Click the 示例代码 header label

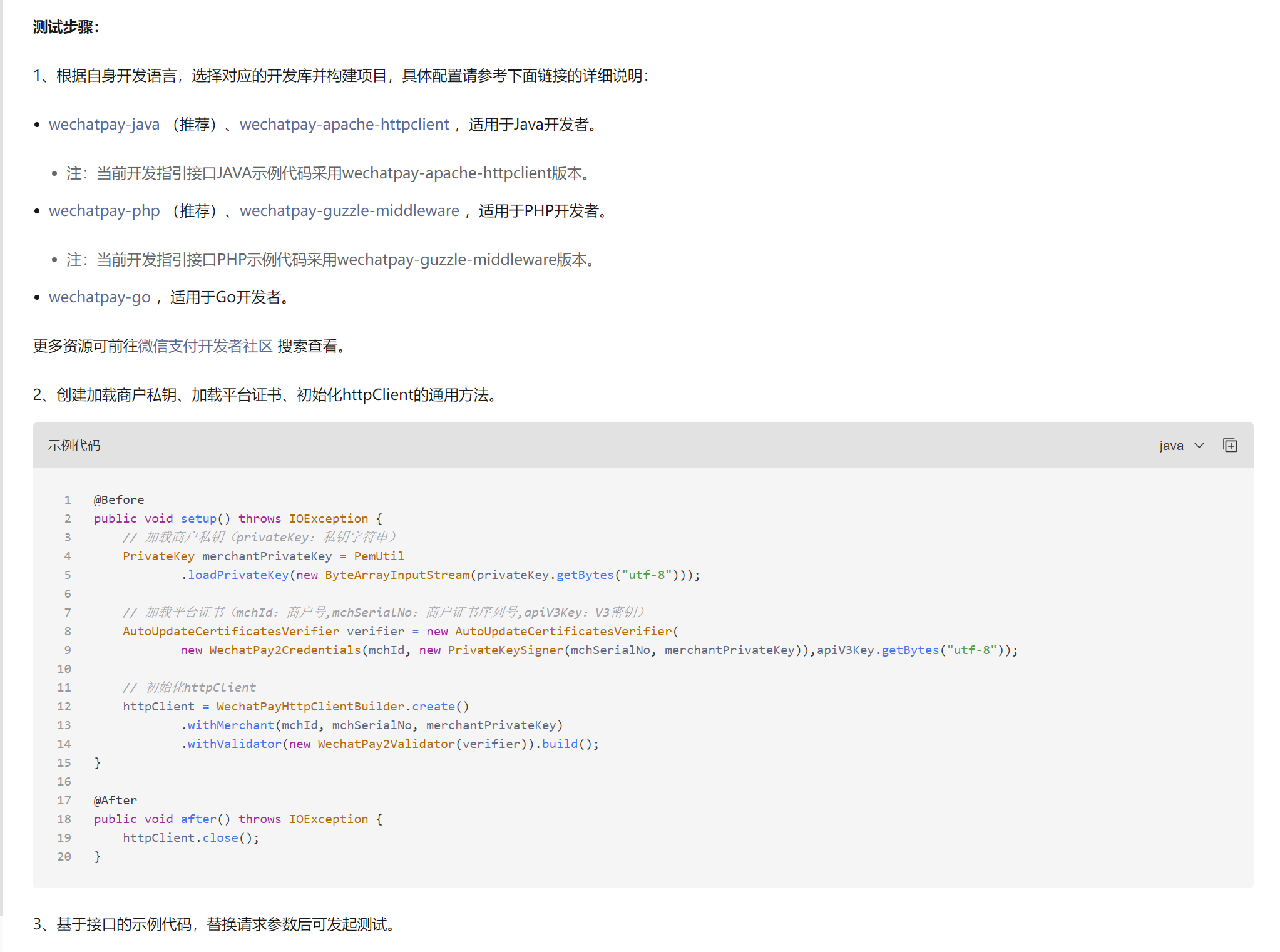(74, 445)
